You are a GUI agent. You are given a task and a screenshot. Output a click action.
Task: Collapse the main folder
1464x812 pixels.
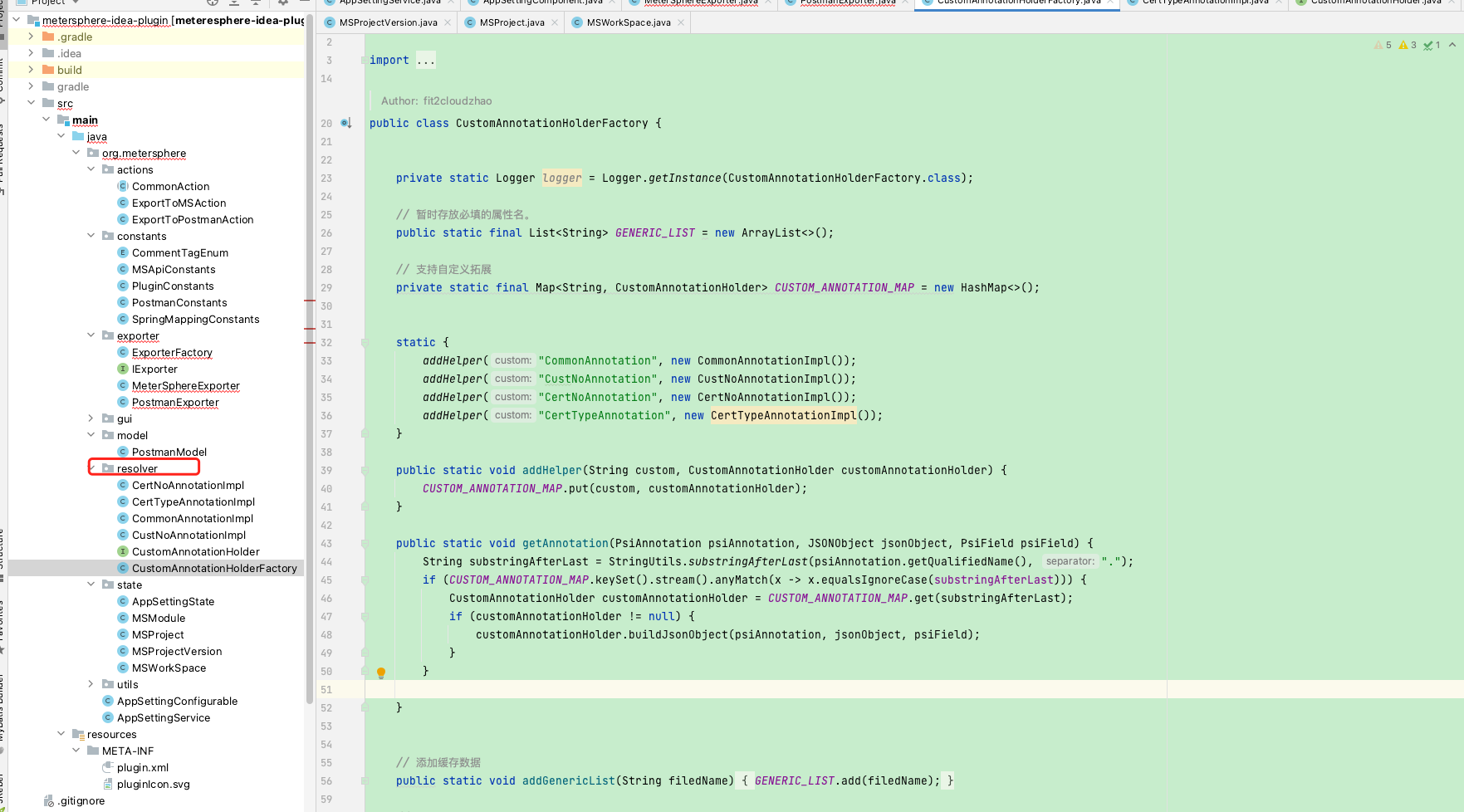(x=46, y=120)
